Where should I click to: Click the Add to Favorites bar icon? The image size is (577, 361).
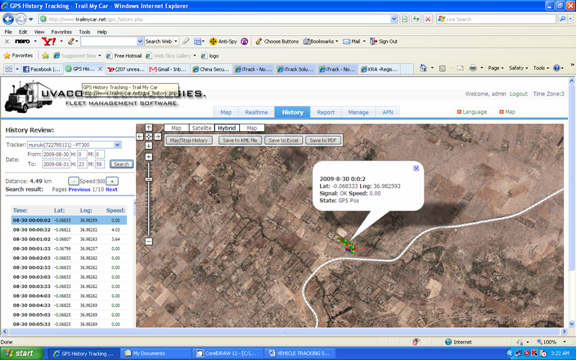[45, 56]
